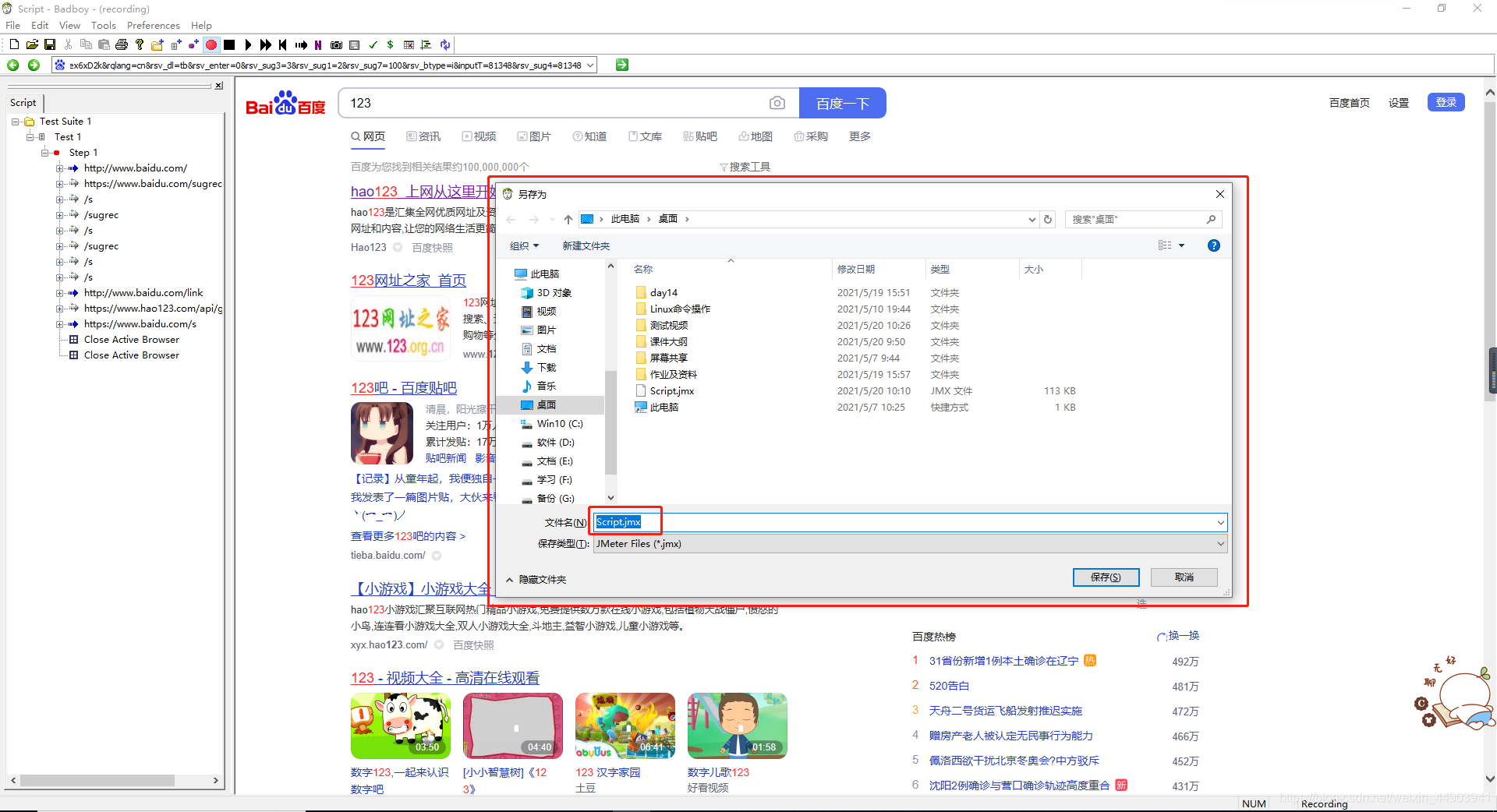Viewport: 1497px width, 812px height.
Task: Click the 取消 cancel button
Action: click(x=1184, y=577)
